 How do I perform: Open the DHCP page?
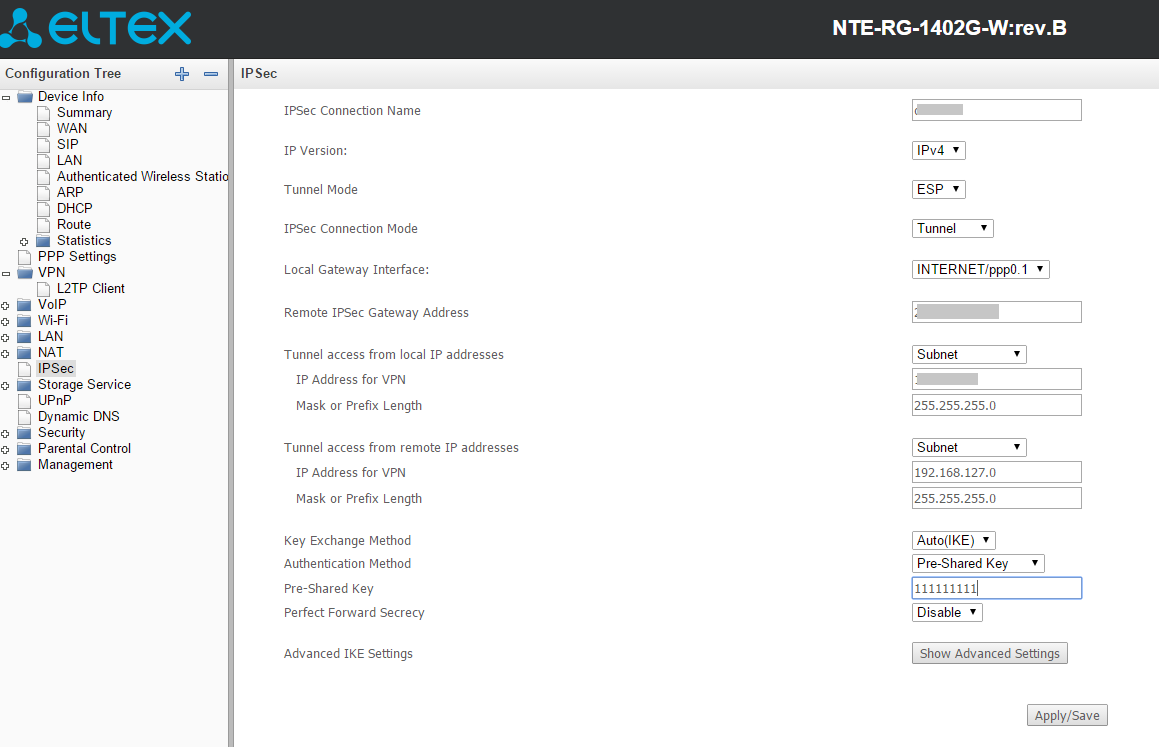click(x=75, y=208)
